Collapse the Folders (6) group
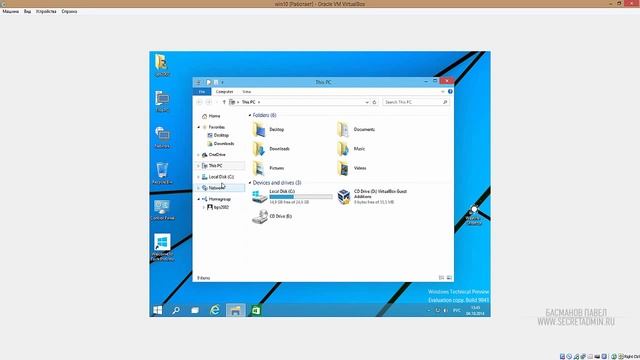This screenshot has height=360, width=640. point(250,116)
